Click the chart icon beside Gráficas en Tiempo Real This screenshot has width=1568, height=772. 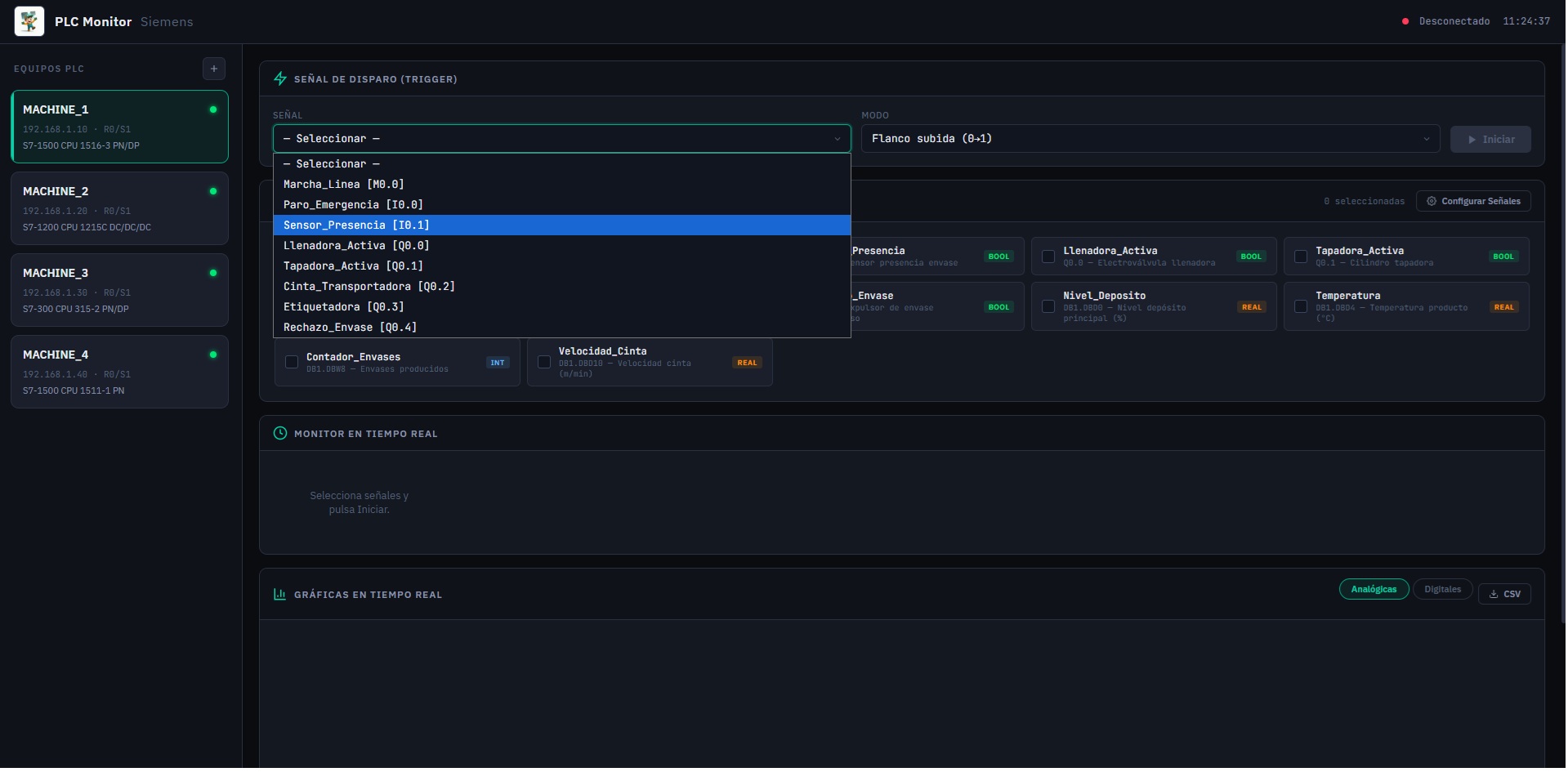280,594
